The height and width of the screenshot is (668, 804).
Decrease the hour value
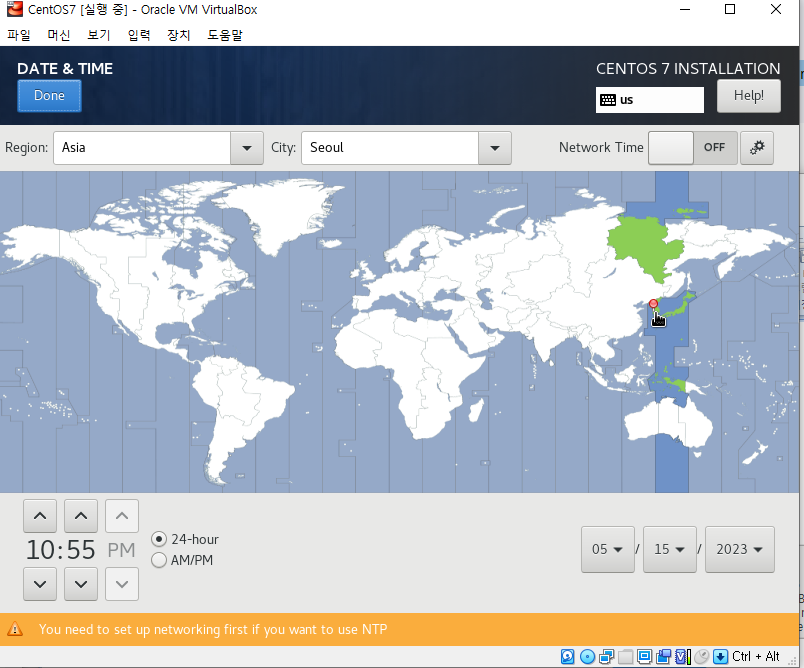[40, 584]
